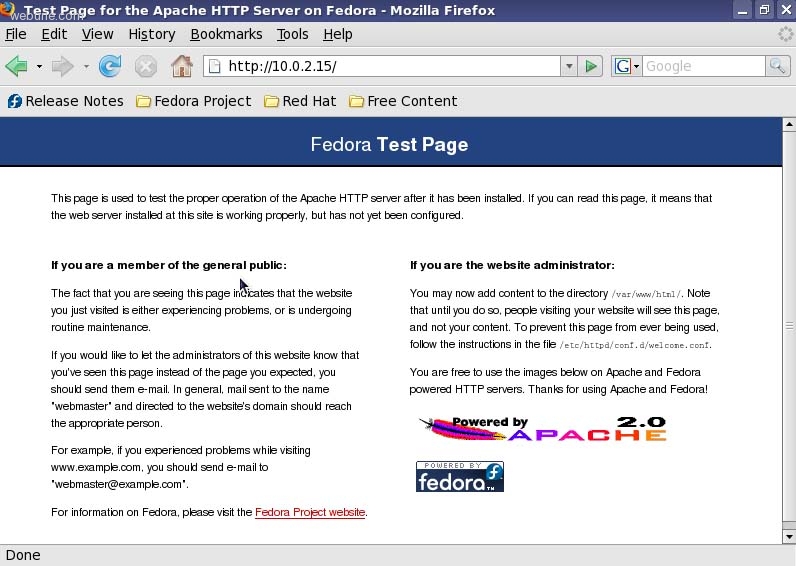The image size is (796, 566).
Task: Click the Powered by Apache 2.0 image
Action: [x=543, y=429]
